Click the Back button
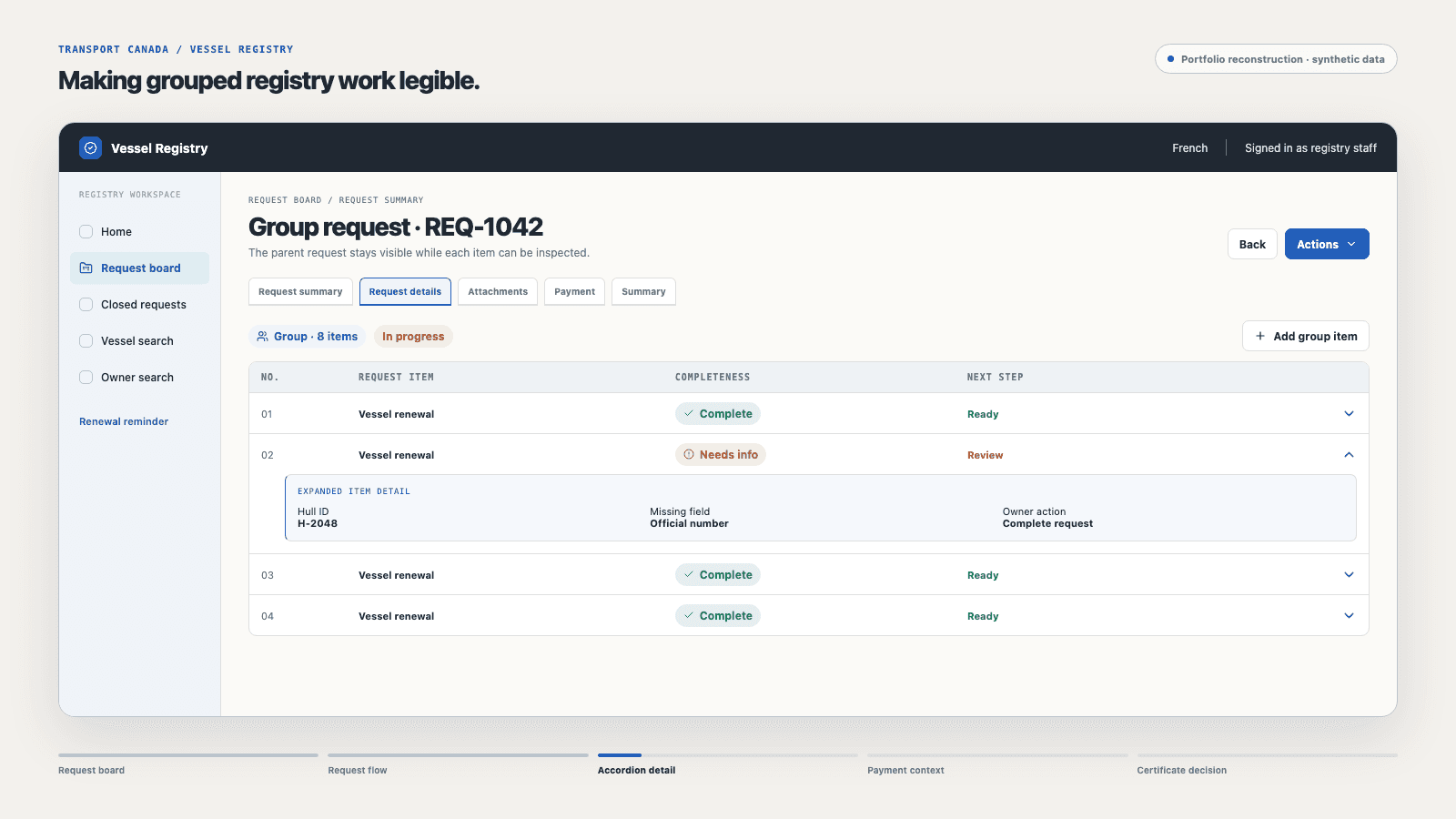This screenshot has height=819, width=1456. coord(1252,244)
